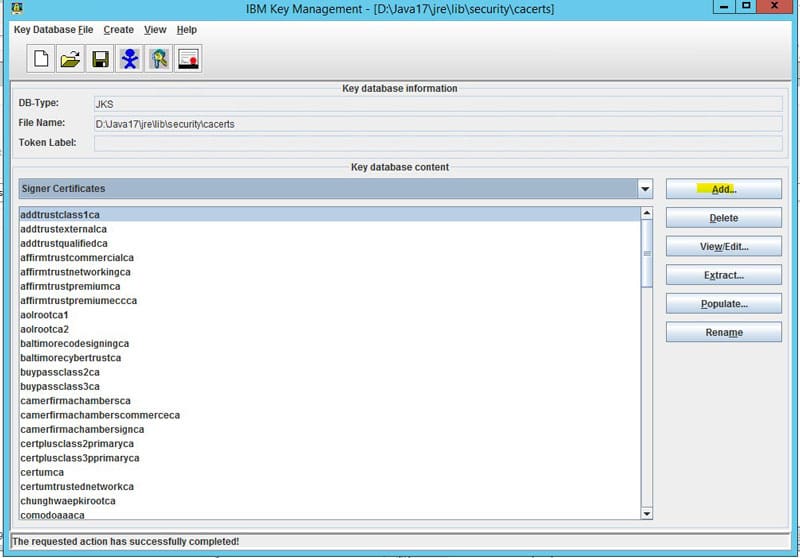Select addtrustqualifiedca certificate

point(330,243)
